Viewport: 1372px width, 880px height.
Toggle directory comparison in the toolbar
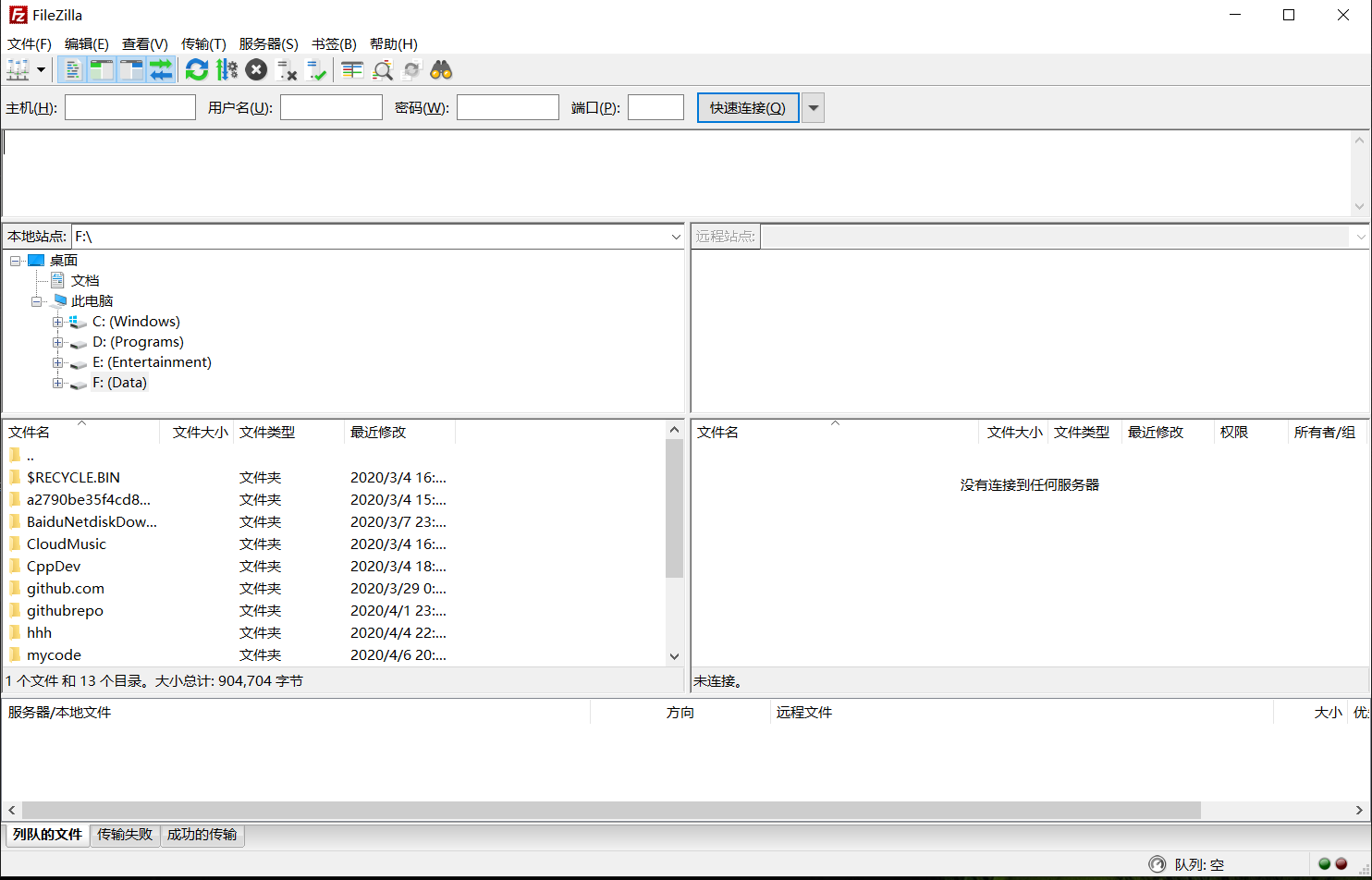(382, 70)
